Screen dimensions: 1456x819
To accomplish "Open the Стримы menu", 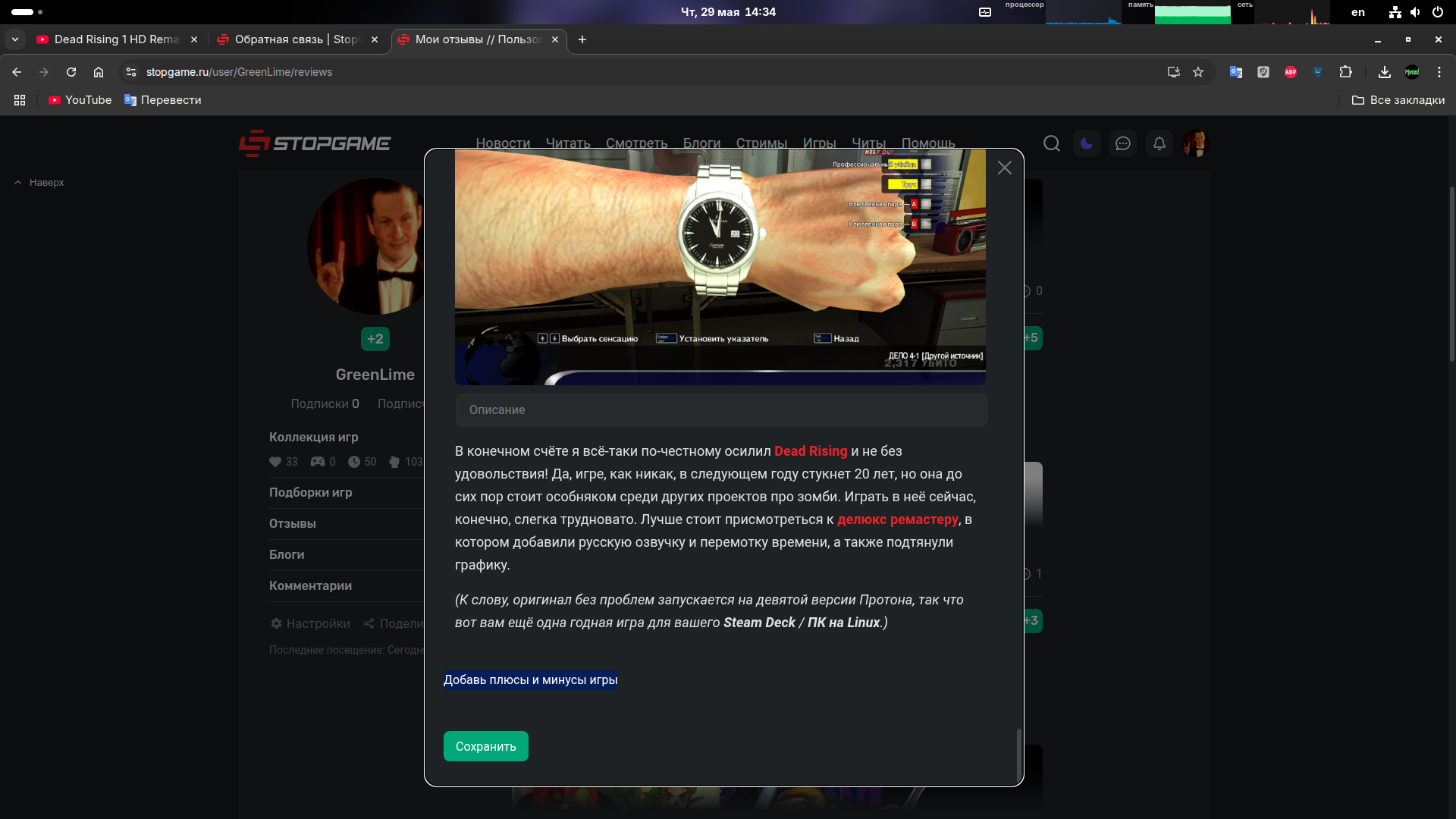I will point(761,143).
